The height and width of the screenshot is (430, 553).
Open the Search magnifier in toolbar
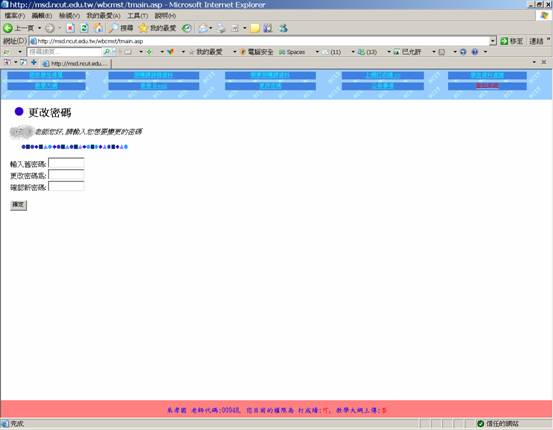(113, 28)
